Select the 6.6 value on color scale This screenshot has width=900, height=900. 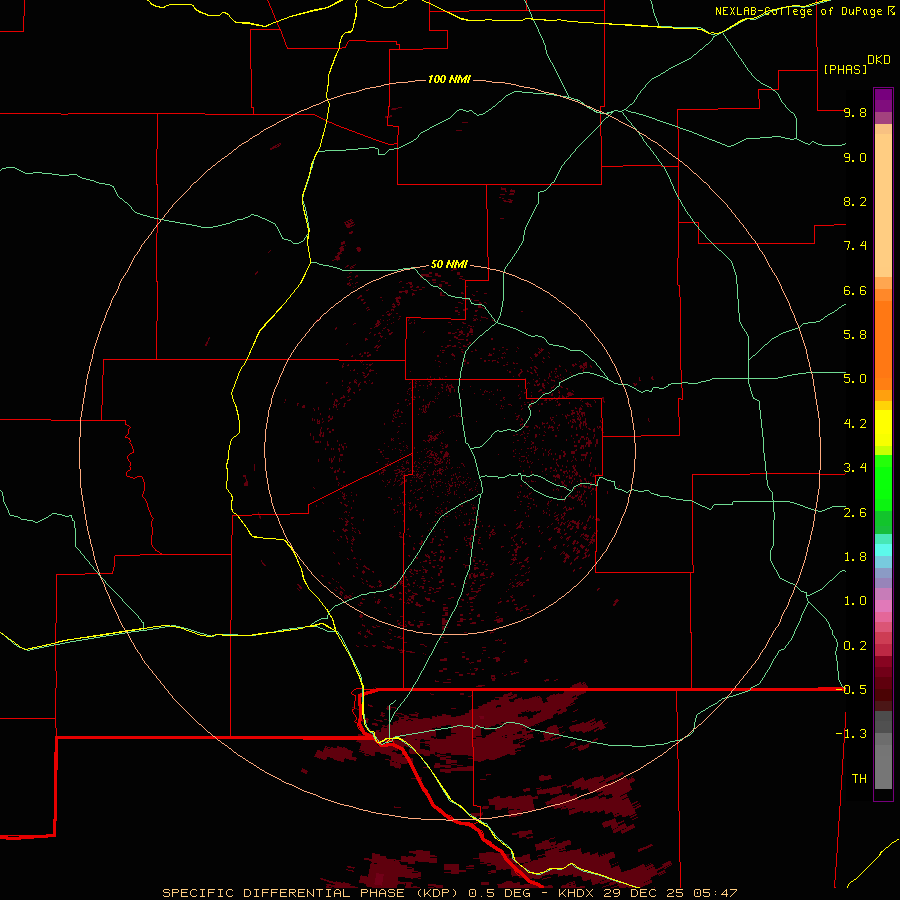coord(855,290)
